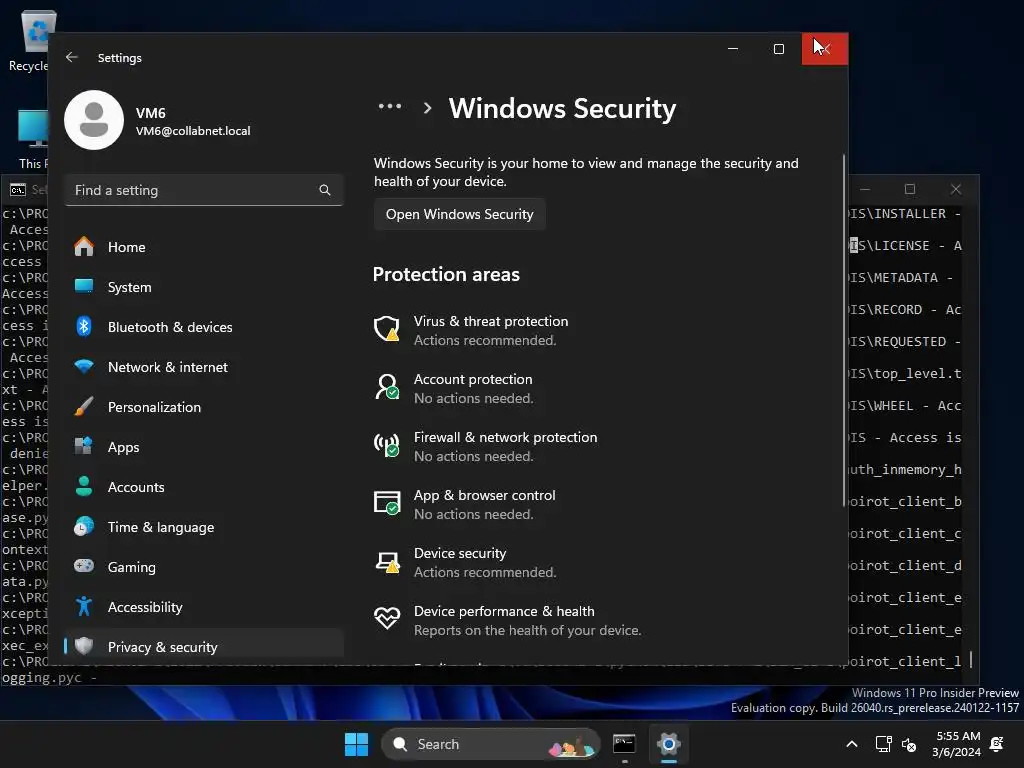Open App & browser control
This screenshot has height=768, width=1024.
(x=465, y=505)
